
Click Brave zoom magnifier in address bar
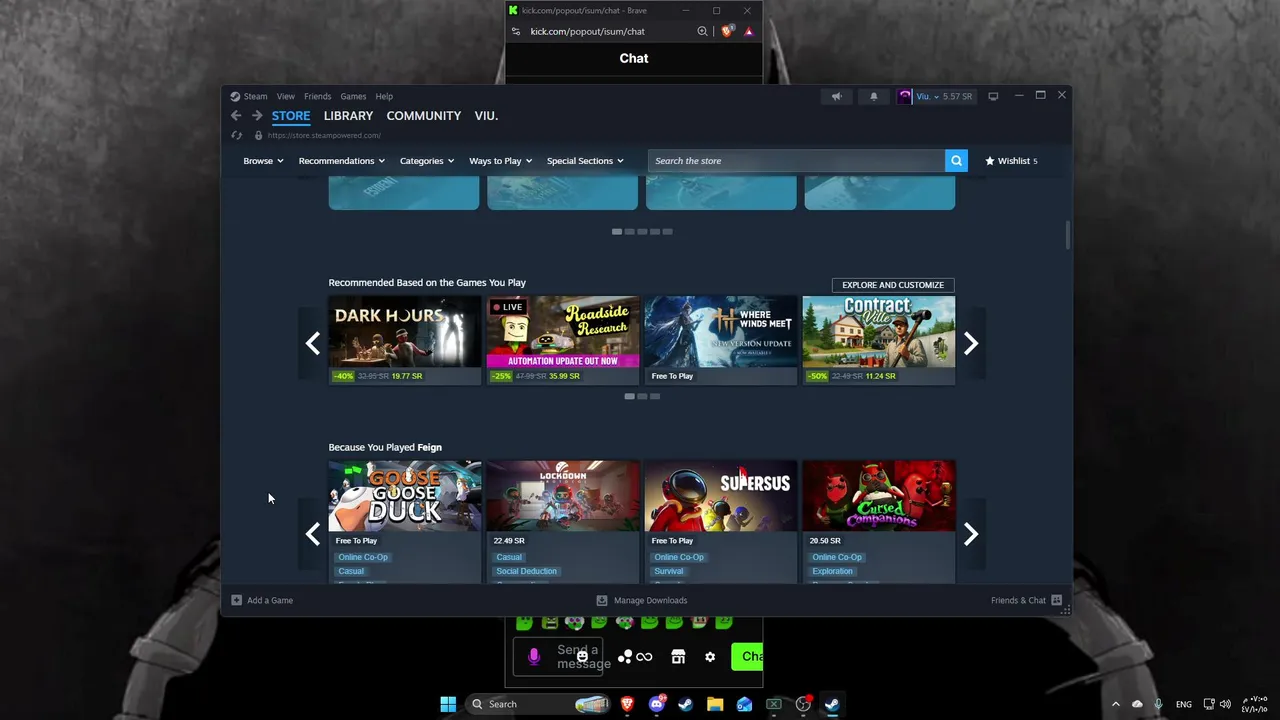703,31
